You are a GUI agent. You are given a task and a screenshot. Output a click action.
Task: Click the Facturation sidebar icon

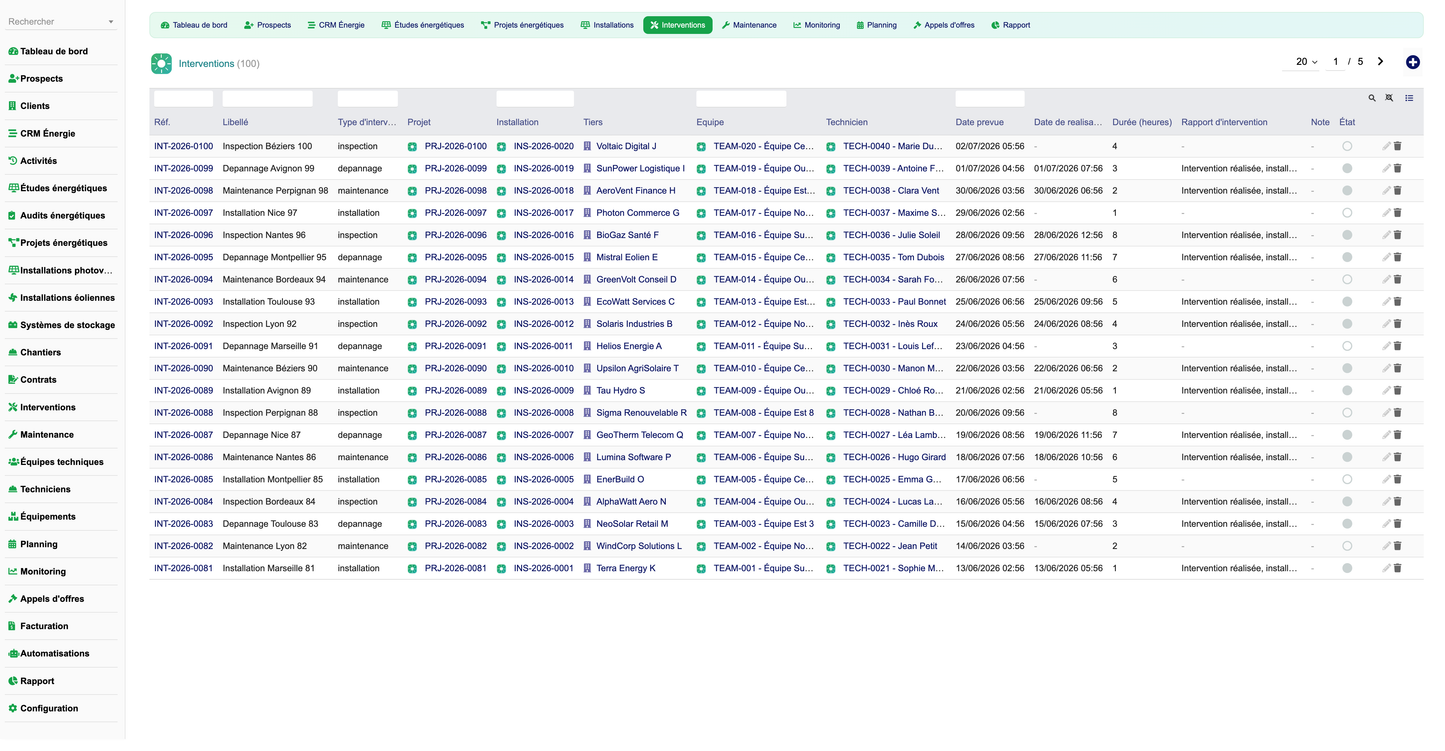[13, 627]
